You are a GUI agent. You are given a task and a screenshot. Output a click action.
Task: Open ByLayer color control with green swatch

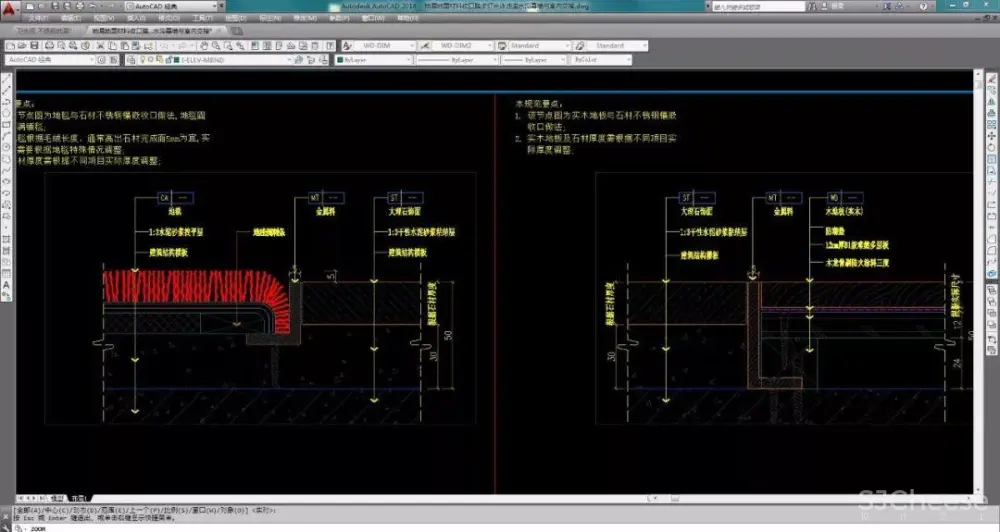pyautogui.click(x=370, y=60)
